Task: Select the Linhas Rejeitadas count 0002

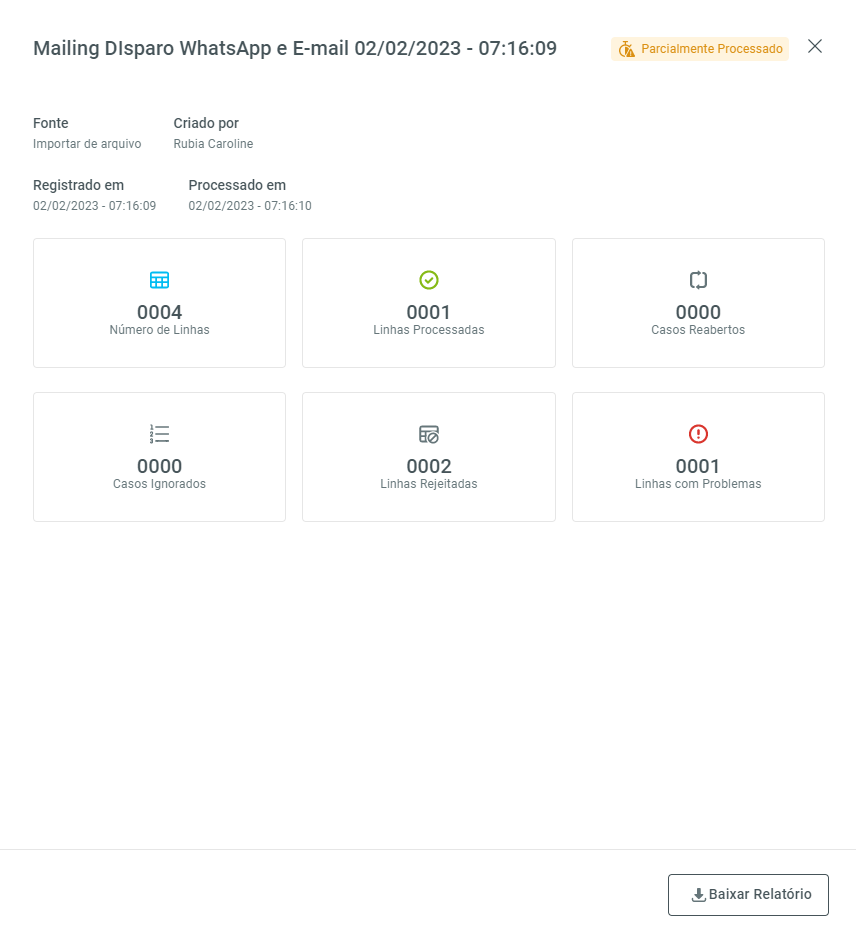Action: pyautogui.click(x=429, y=466)
